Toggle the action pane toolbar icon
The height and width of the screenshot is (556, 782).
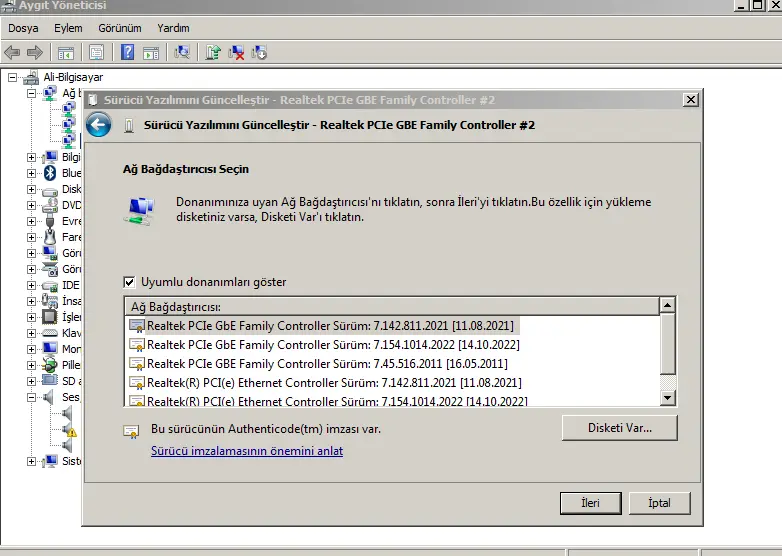coord(151,52)
